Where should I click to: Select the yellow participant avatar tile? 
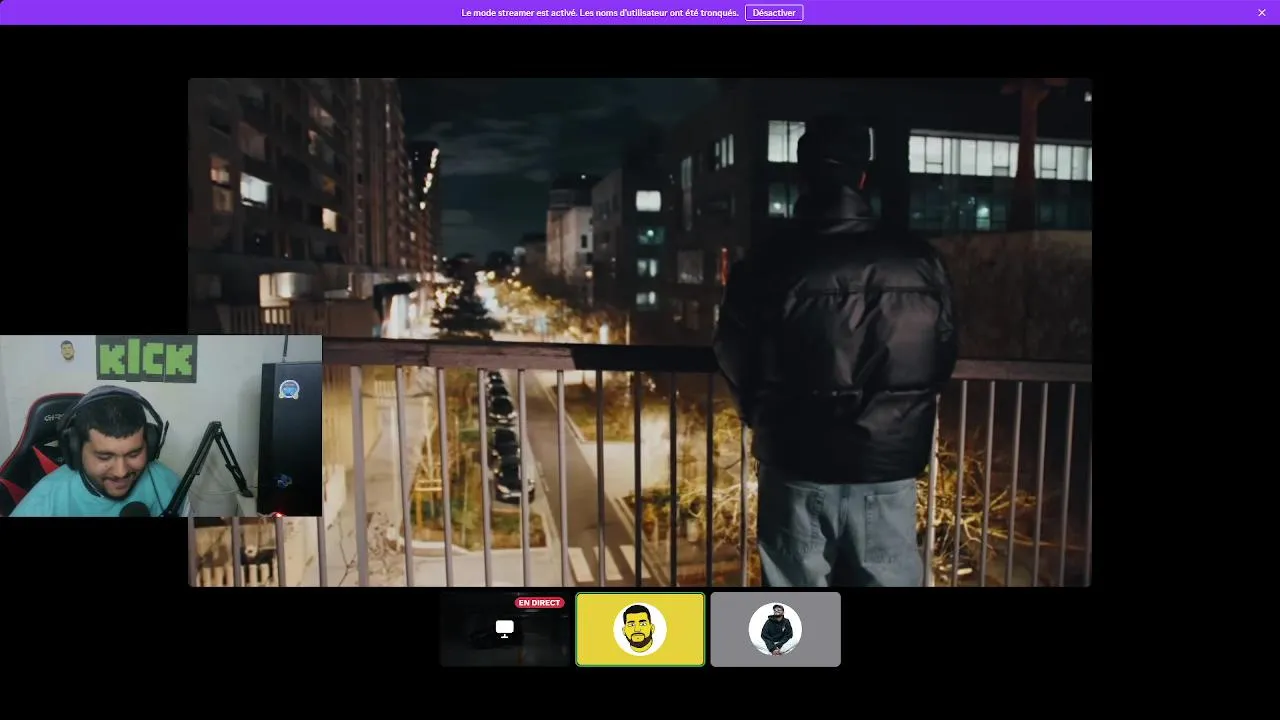(640, 629)
